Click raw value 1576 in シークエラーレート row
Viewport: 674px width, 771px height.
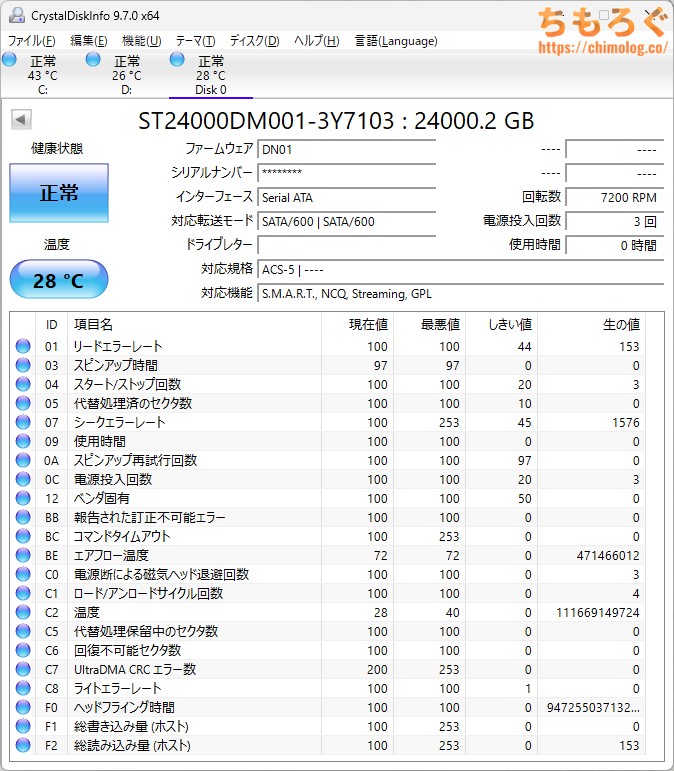pyautogui.click(x=625, y=422)
